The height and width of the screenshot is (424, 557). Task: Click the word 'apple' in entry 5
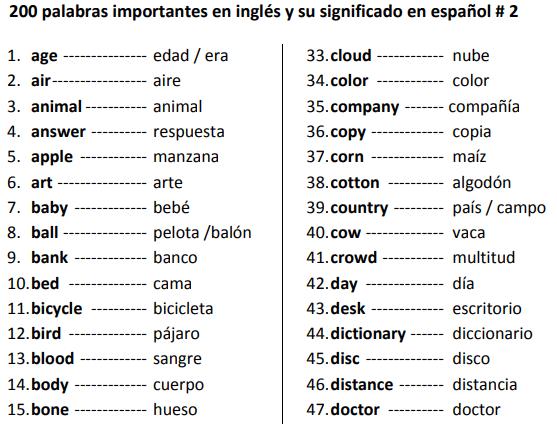(x=52, y=158)
